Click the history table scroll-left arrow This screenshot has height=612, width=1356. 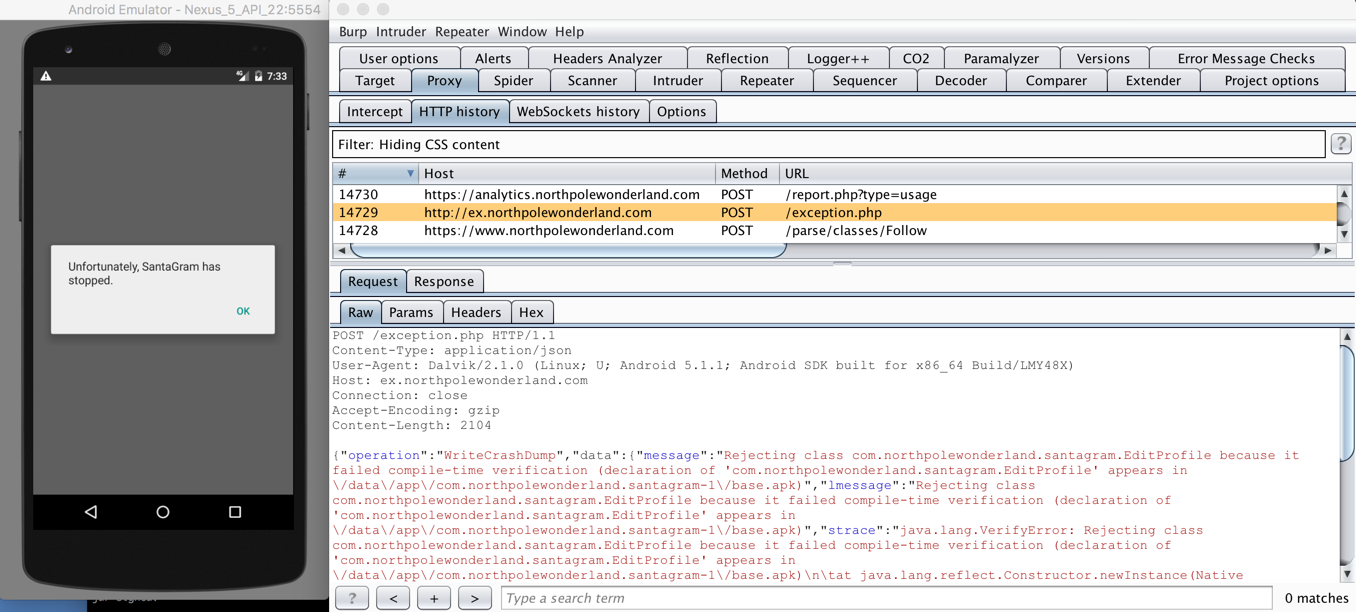[x=342, y=250]
